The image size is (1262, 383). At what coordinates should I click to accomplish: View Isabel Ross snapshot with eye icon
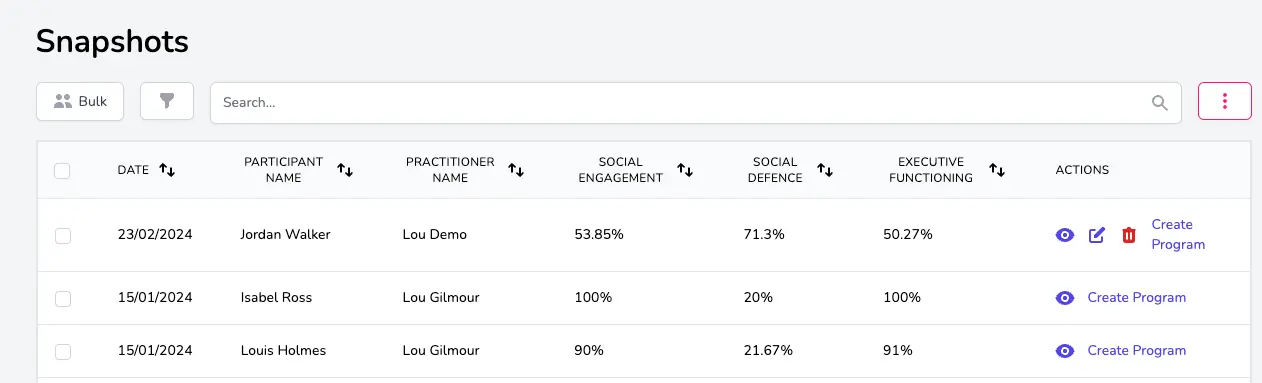click(x=1065, y=298)
